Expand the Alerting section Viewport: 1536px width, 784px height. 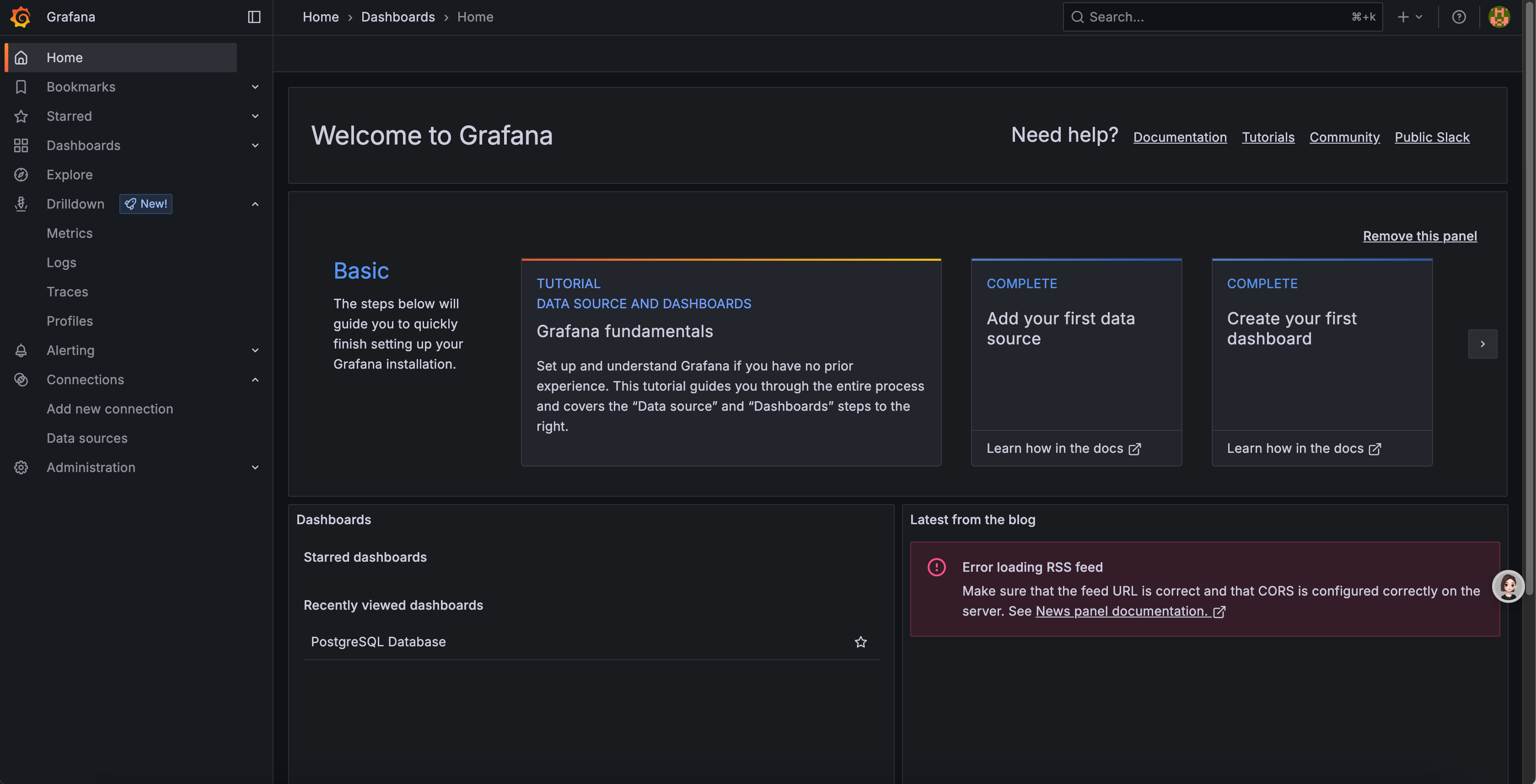pos(255,350)
